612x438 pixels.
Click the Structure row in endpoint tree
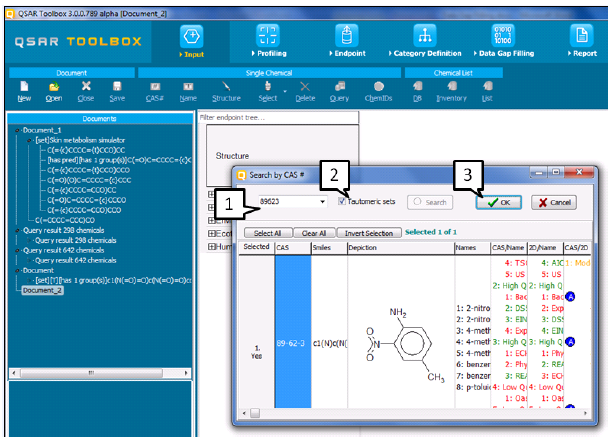pos(282,156)
